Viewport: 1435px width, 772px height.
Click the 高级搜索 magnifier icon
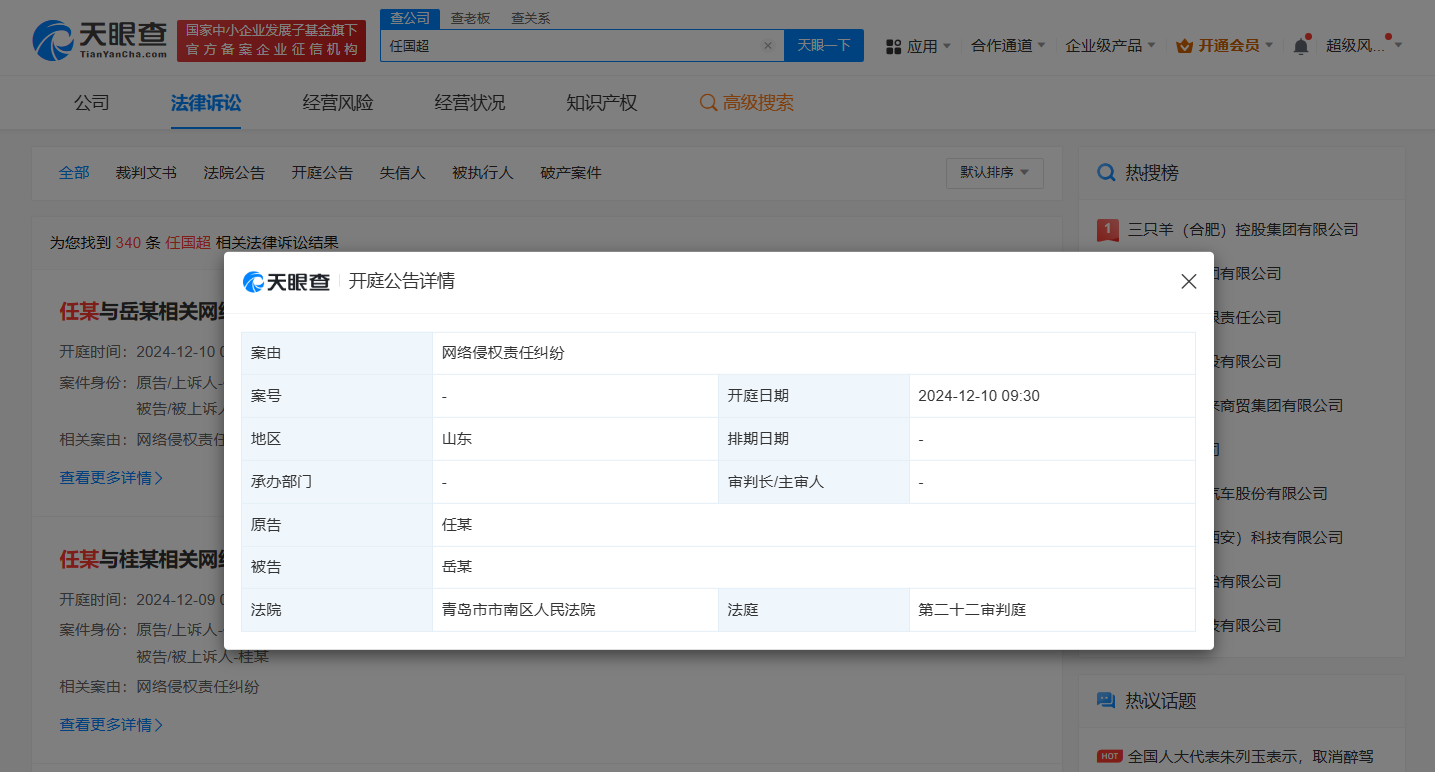[707, 102]
